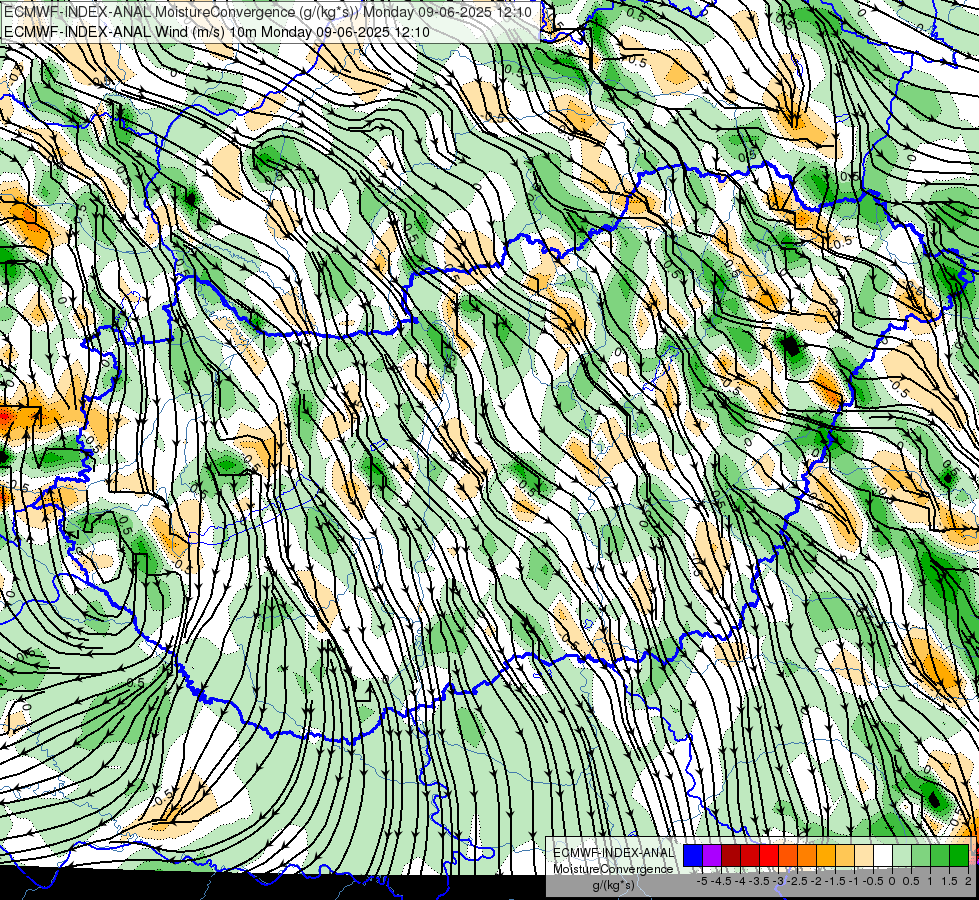
Task: Click the blue legend color swatch
Action: pos(693,855)
